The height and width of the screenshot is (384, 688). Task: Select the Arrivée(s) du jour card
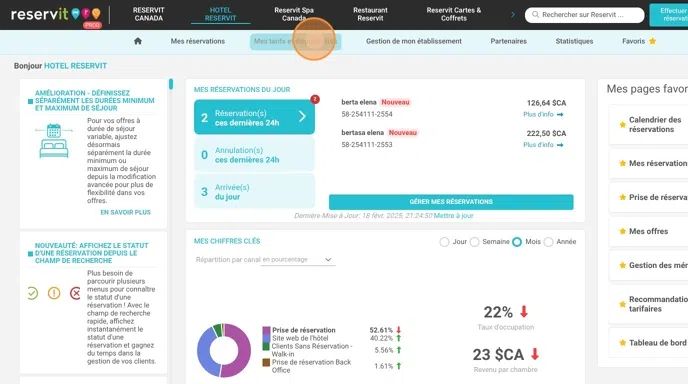coord(254,191)
